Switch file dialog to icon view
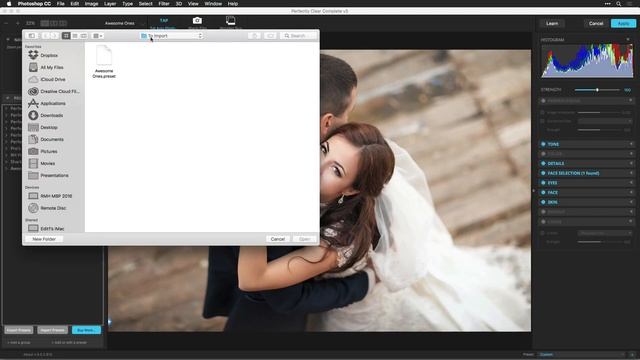Screen dimensions: 640x360 (66, 36)
